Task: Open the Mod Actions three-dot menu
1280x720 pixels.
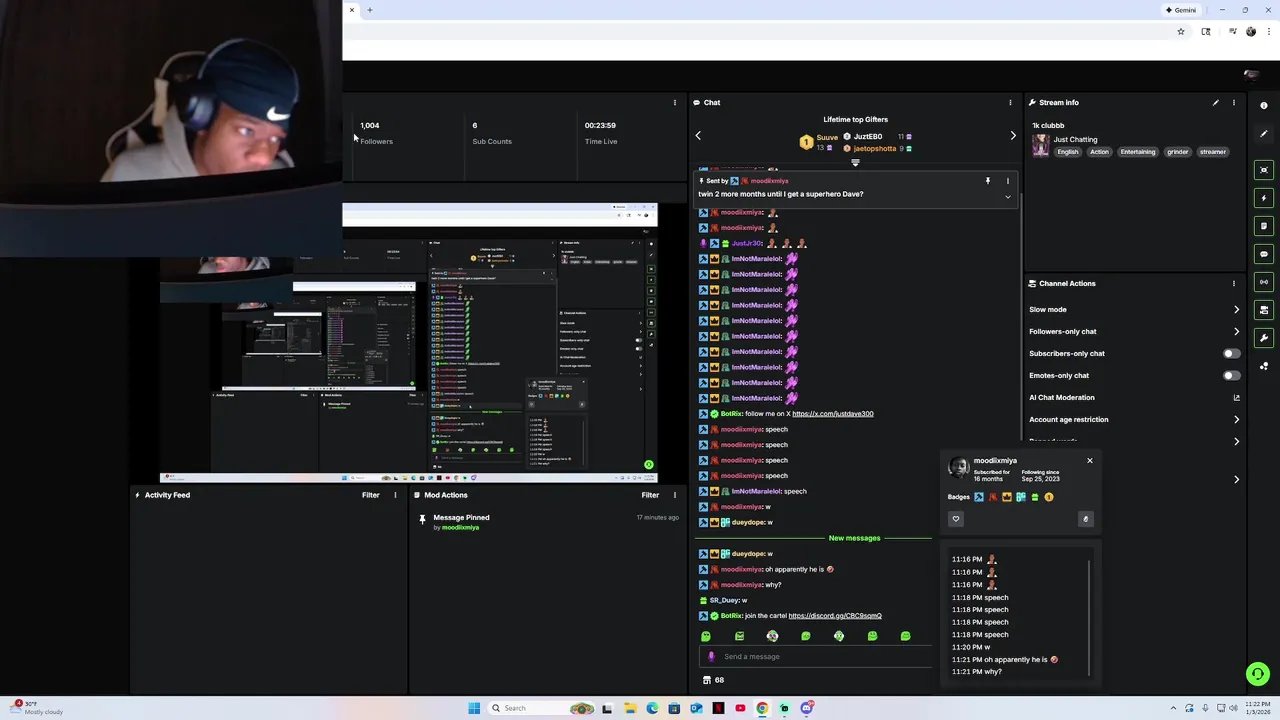Action: click(674, 495)
